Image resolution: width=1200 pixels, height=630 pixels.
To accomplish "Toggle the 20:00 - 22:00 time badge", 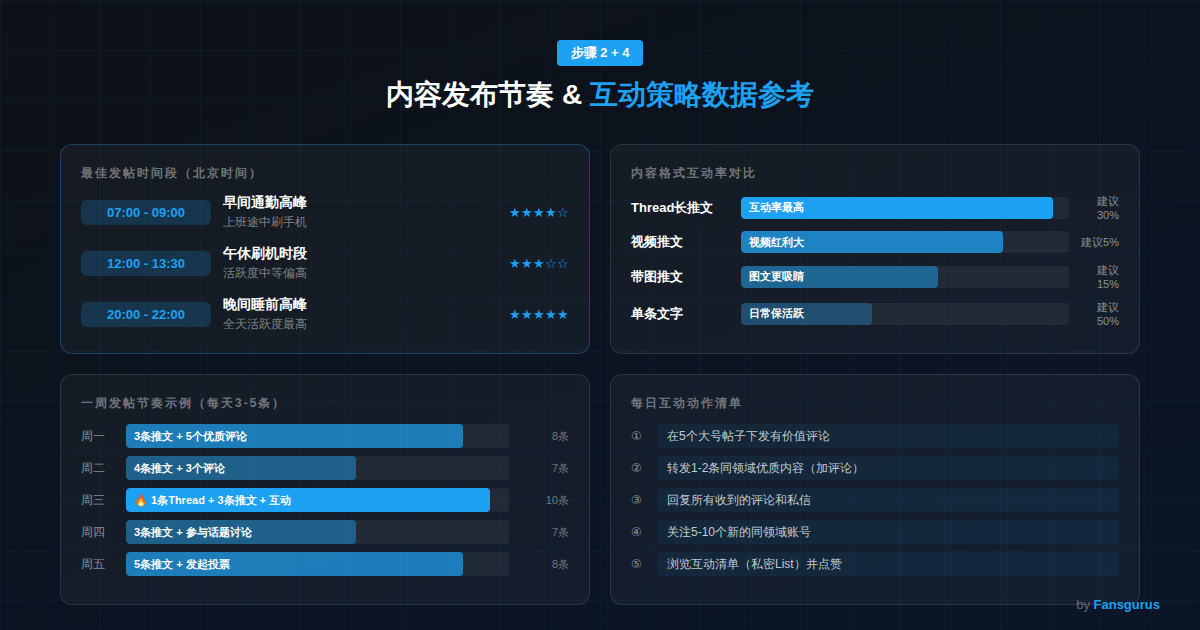I will point(146,313).
